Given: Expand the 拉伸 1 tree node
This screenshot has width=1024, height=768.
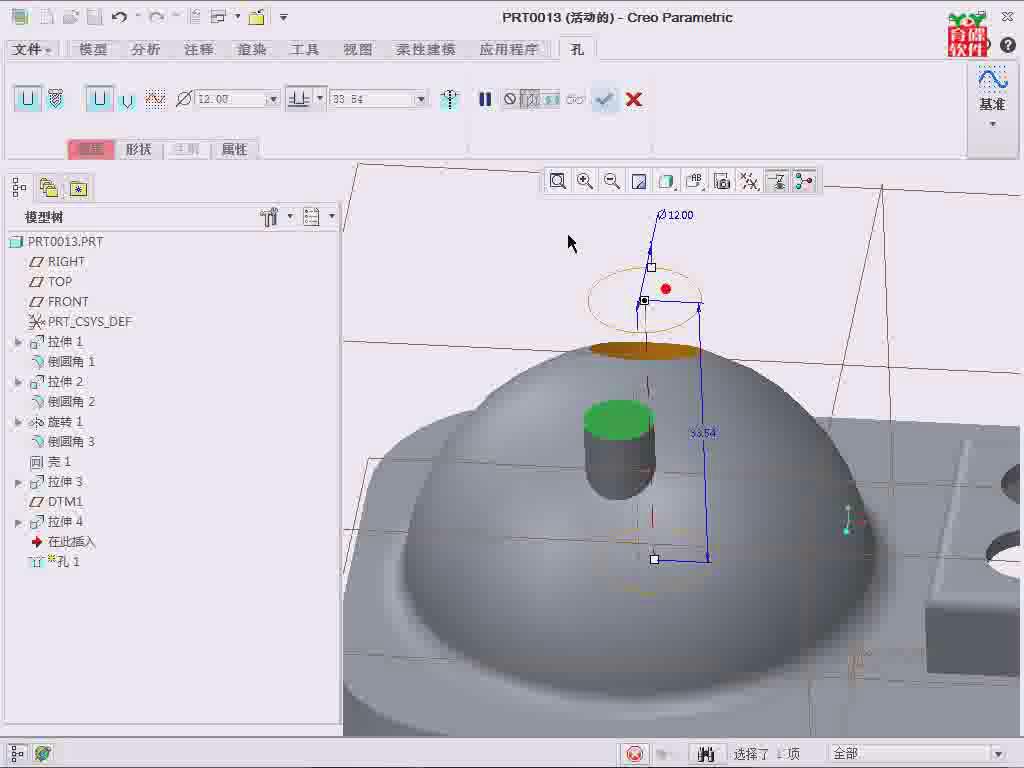Looking at the screenshot, I should click(x=18, y=342).
